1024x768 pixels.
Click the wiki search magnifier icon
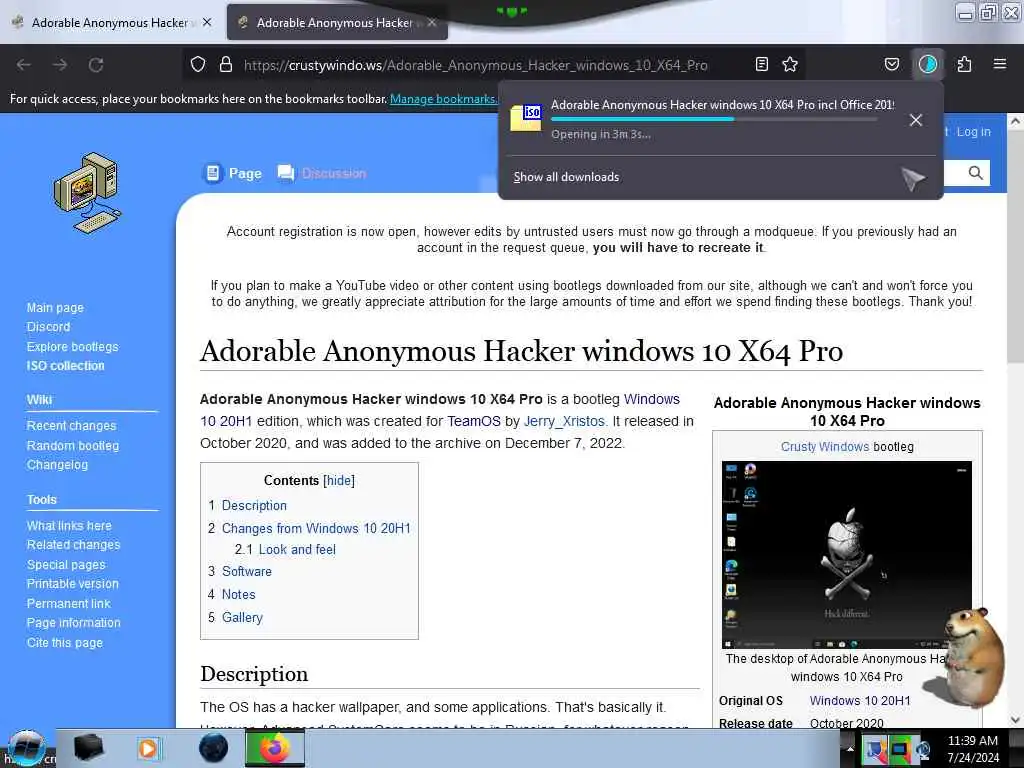point(976,173)
